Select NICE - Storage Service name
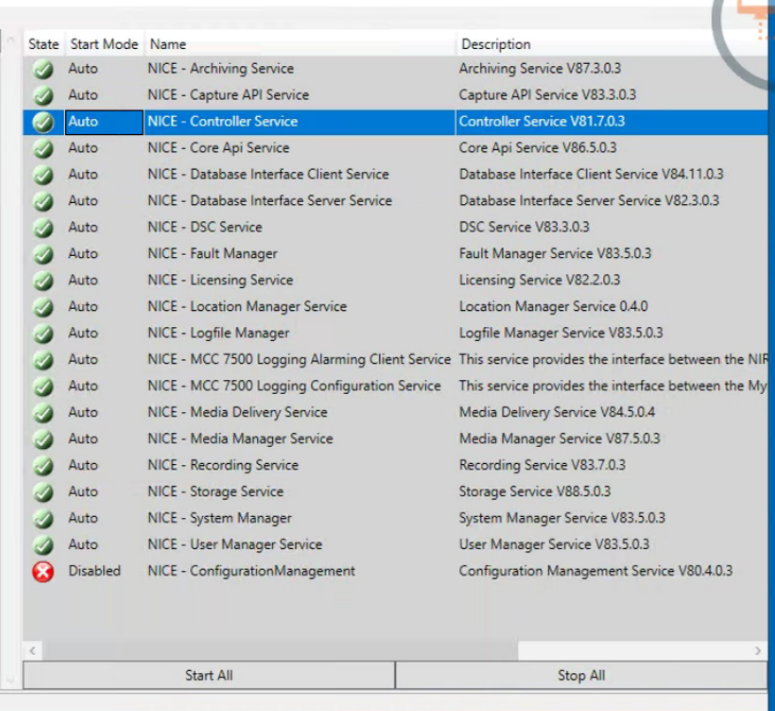Viewport: 775px width, 711px height. pyautogui.click(x=215, y=492)
